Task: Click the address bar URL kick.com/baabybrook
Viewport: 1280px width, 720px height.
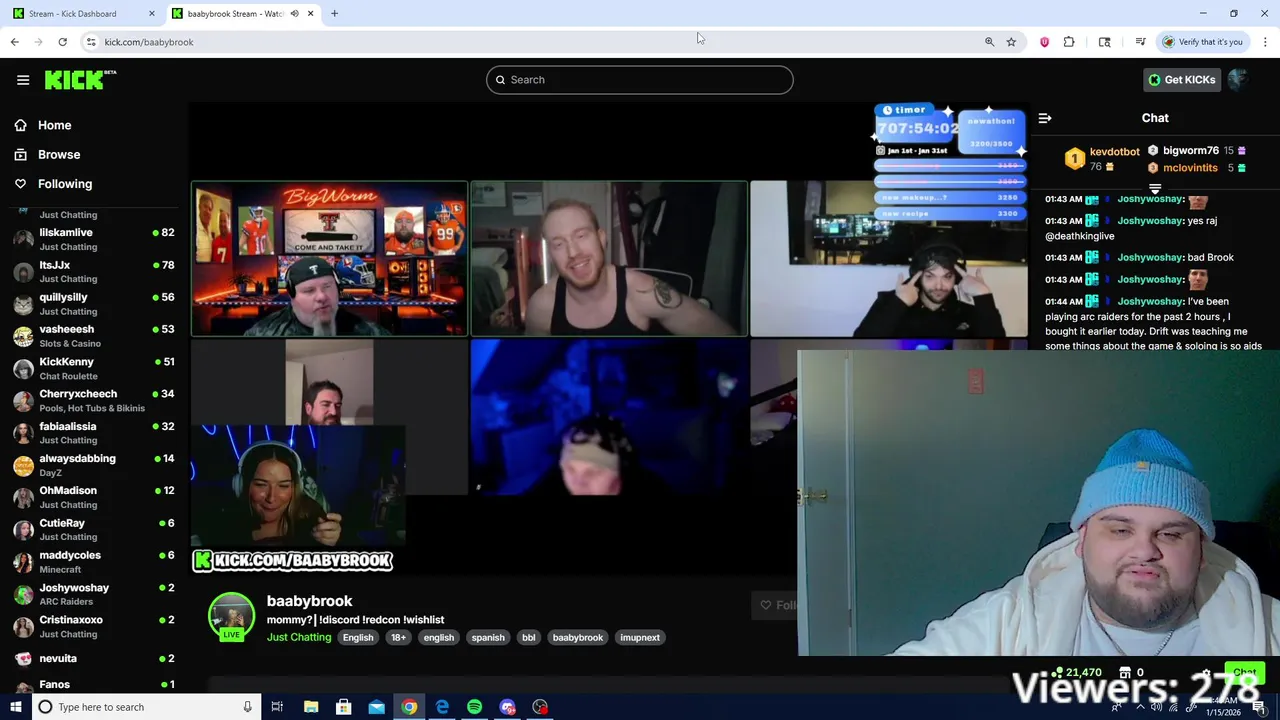Action: [149, 42]
